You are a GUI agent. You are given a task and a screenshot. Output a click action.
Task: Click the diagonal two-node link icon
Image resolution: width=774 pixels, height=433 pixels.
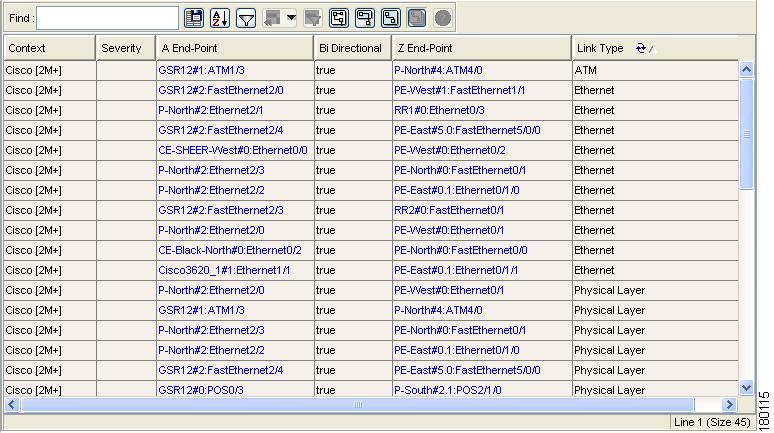coord(390,18)
